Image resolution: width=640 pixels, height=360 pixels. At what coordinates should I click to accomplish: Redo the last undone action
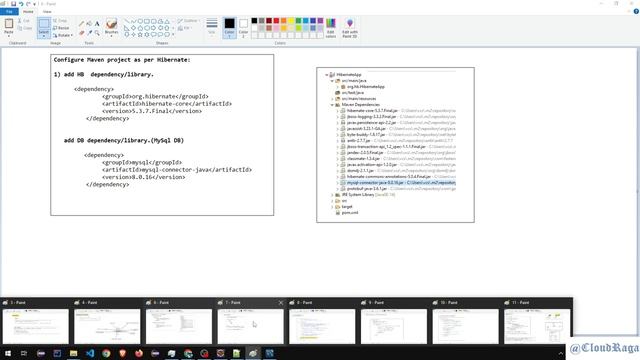28,4
